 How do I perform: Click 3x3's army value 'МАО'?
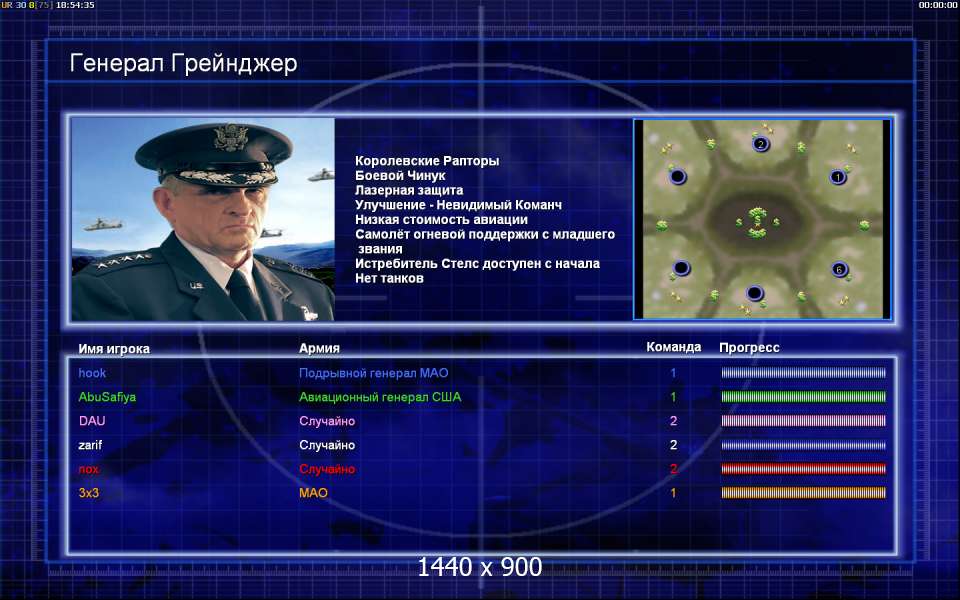(x=313, y=493)
